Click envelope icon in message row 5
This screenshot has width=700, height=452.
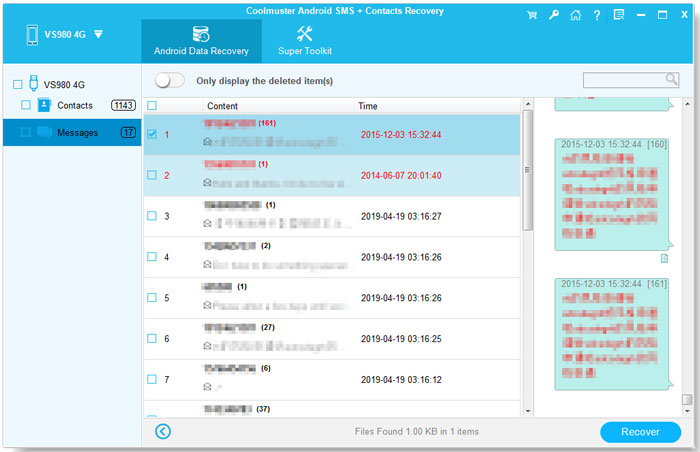tap(207, 305)
